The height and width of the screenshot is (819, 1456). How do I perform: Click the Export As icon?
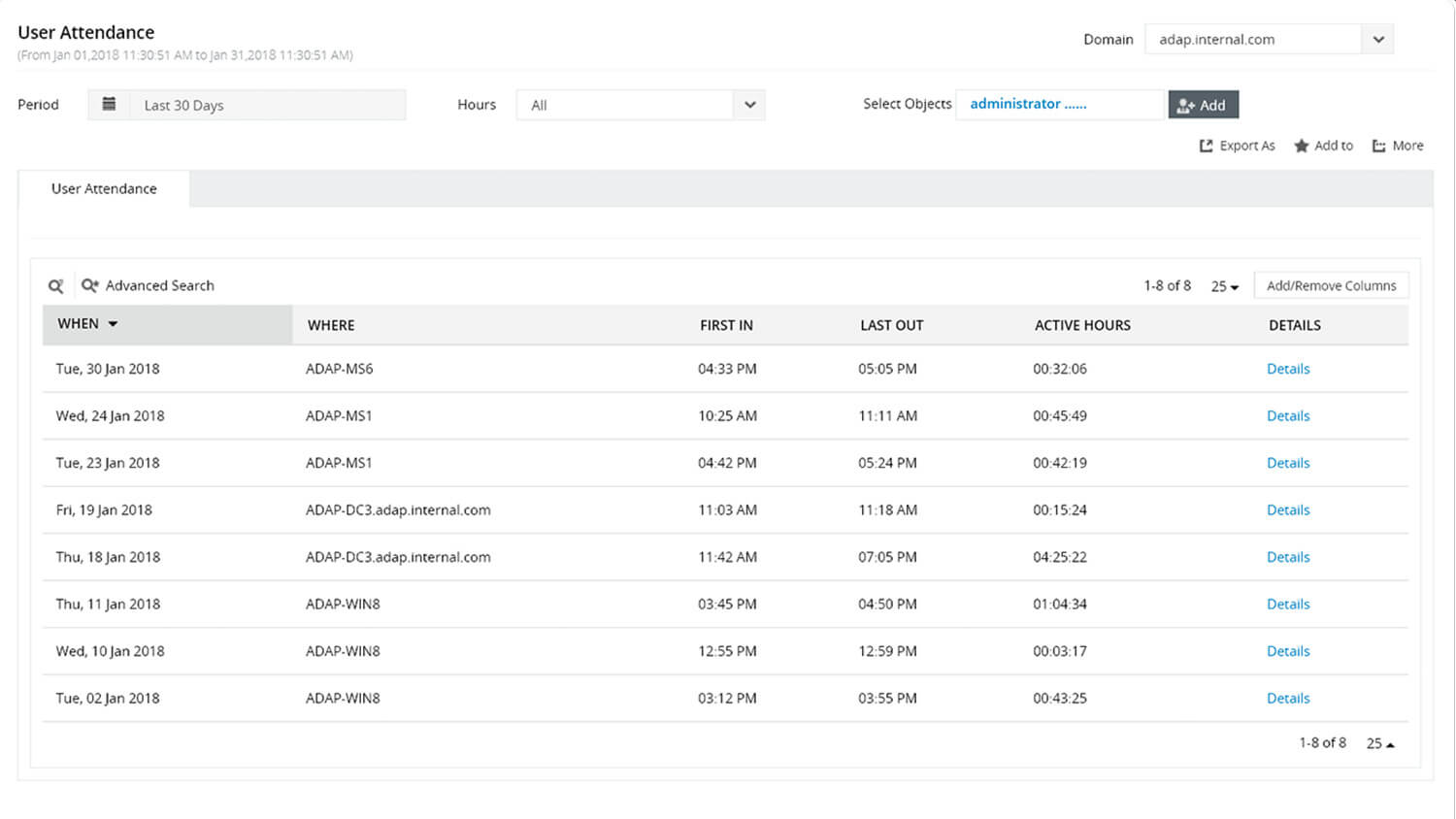click(x=1207, y=147)
